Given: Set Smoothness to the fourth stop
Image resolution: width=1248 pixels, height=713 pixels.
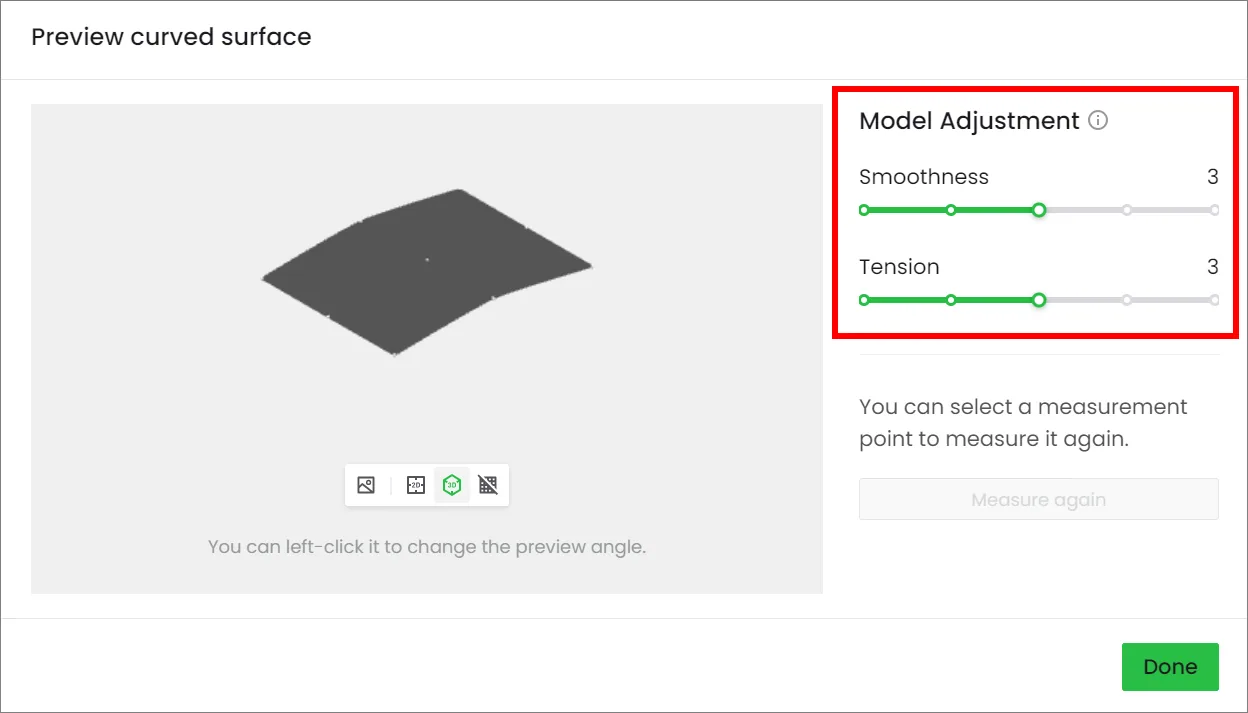Looking at the screenshot, I should 1127,210.
